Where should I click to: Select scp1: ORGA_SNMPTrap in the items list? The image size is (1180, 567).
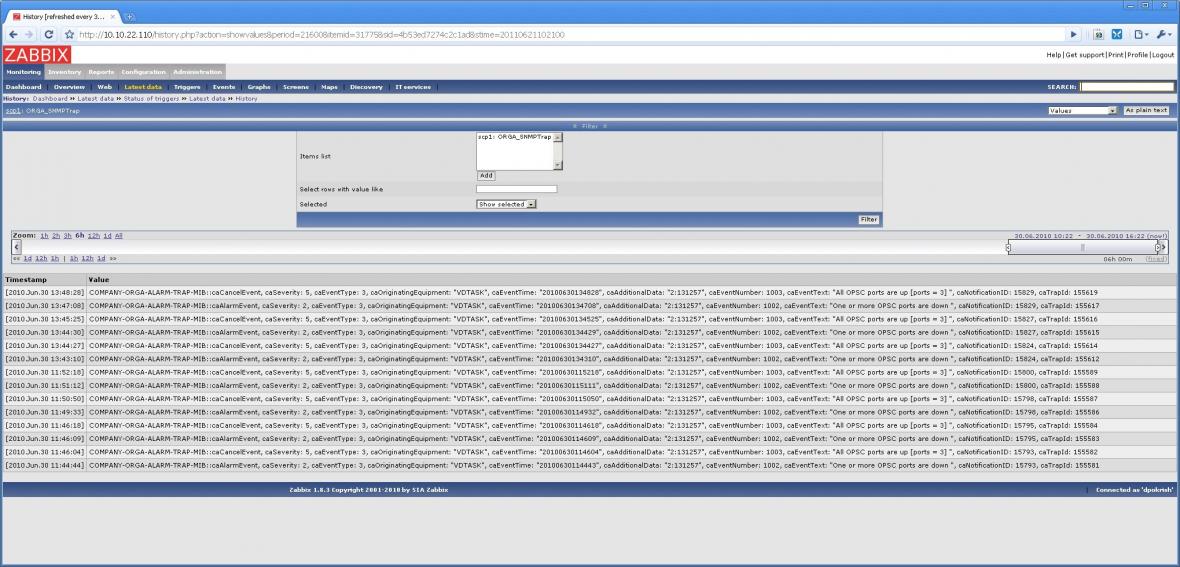click(515, 138)
